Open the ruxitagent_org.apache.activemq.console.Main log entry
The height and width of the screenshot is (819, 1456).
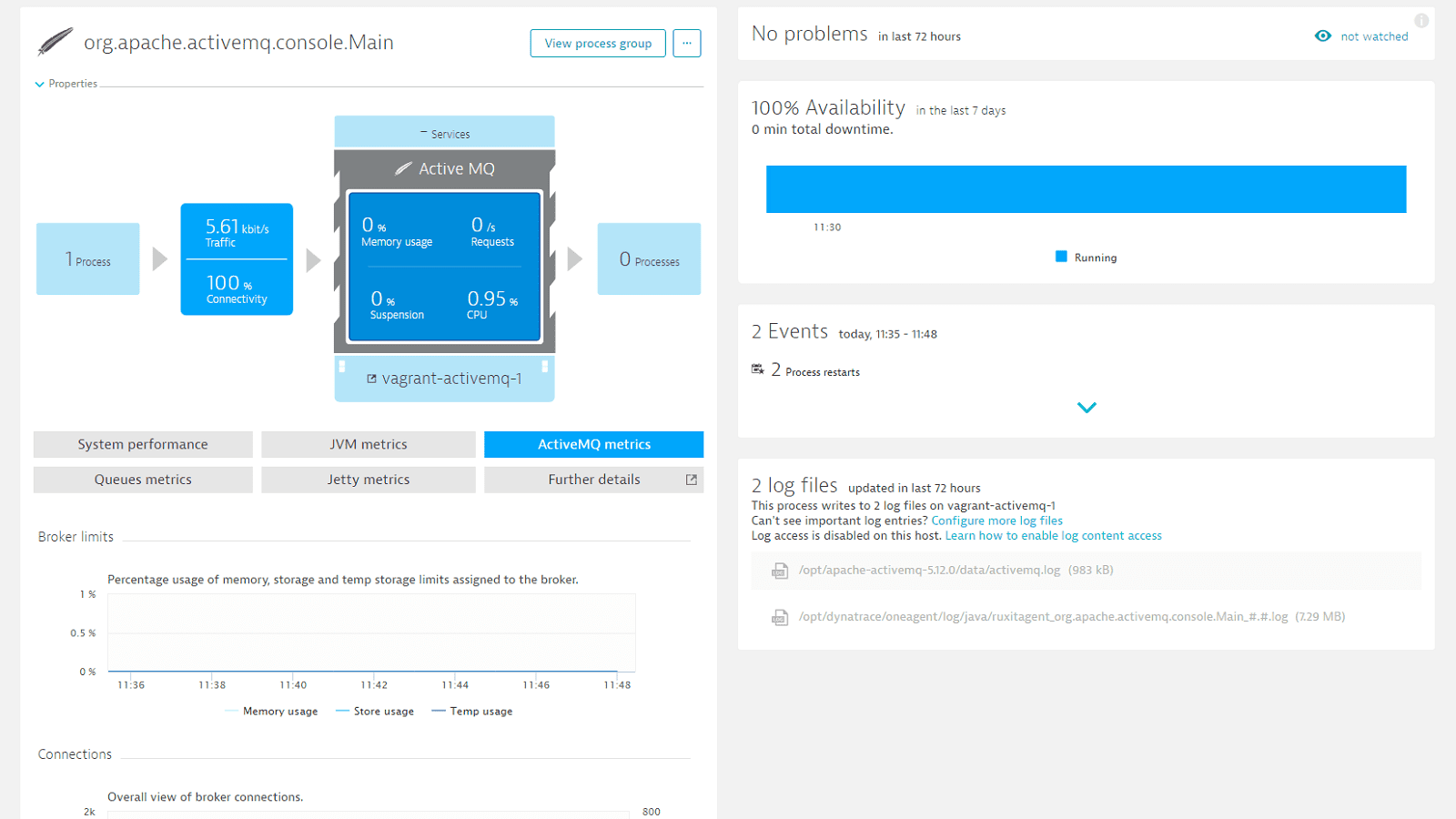[1086, 617]
